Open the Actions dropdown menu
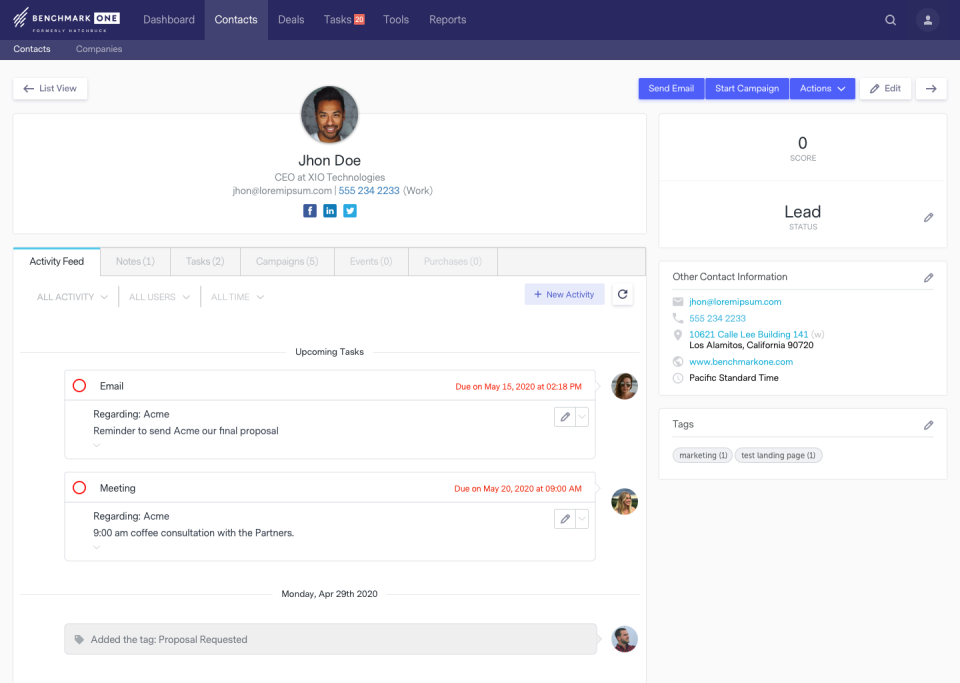 point(822,89)
